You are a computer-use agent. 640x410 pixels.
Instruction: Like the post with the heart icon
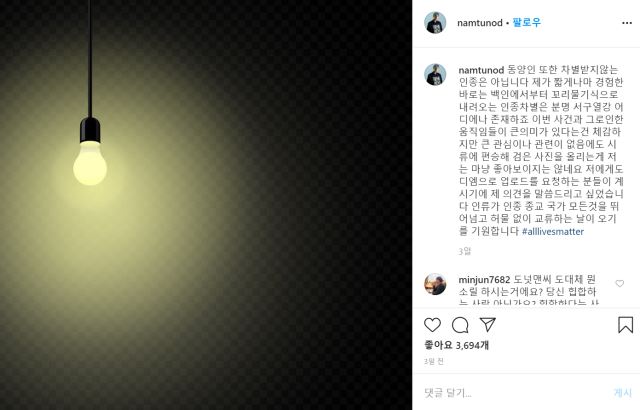(x=432, y=325)
